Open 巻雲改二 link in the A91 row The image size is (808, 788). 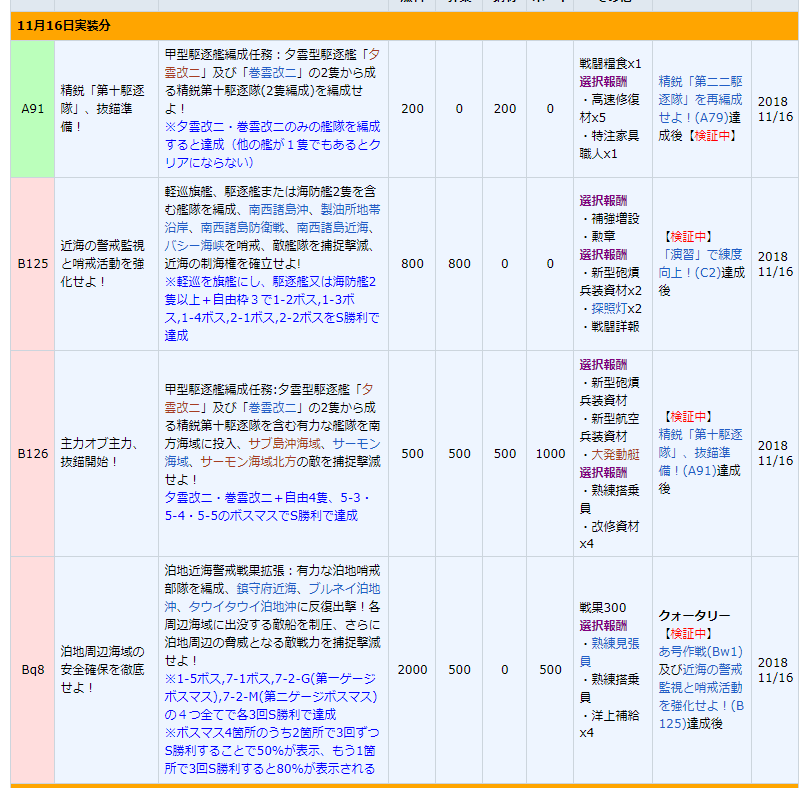click(x=273, y=73)
